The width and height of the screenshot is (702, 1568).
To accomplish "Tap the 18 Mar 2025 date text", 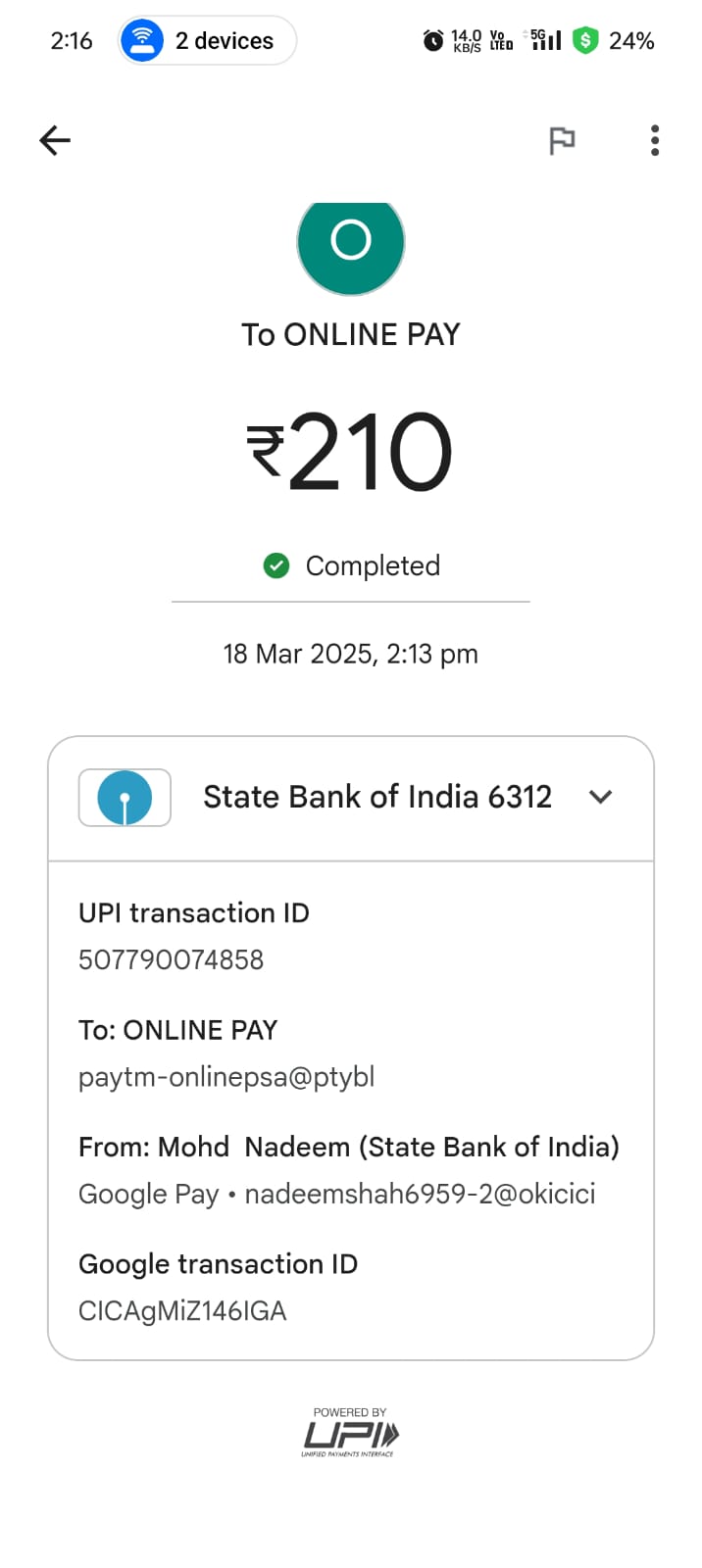I will click(351, 654).
